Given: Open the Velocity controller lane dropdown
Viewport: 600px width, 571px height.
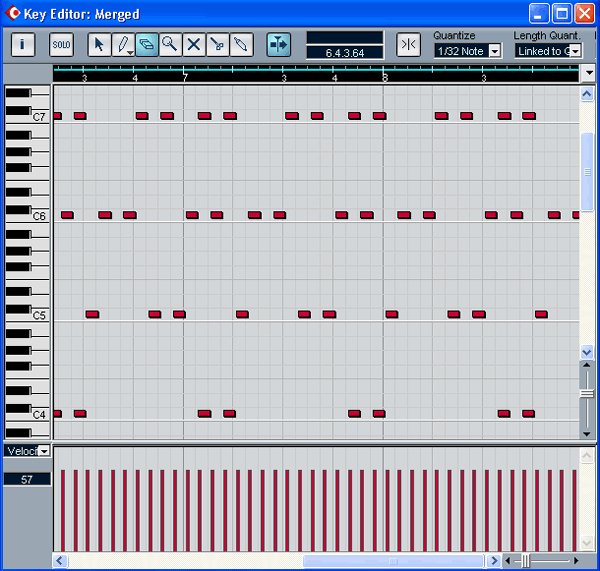Looking at the screenshot, I should pyautogui.click(x=44, y=451).
